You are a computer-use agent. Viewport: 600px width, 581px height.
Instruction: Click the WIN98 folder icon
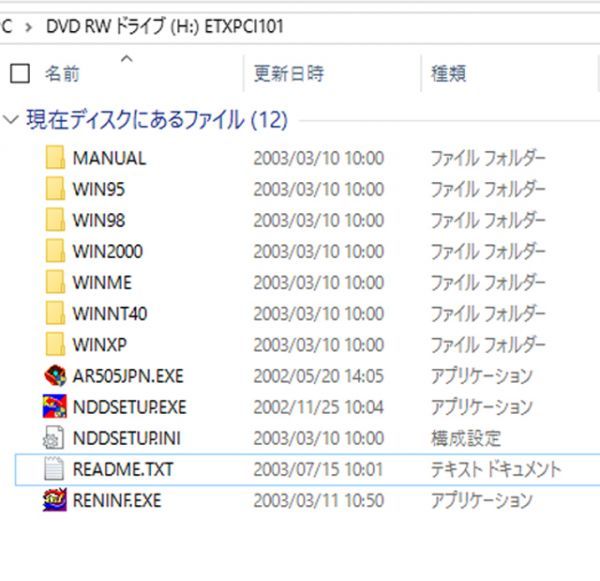55,220
